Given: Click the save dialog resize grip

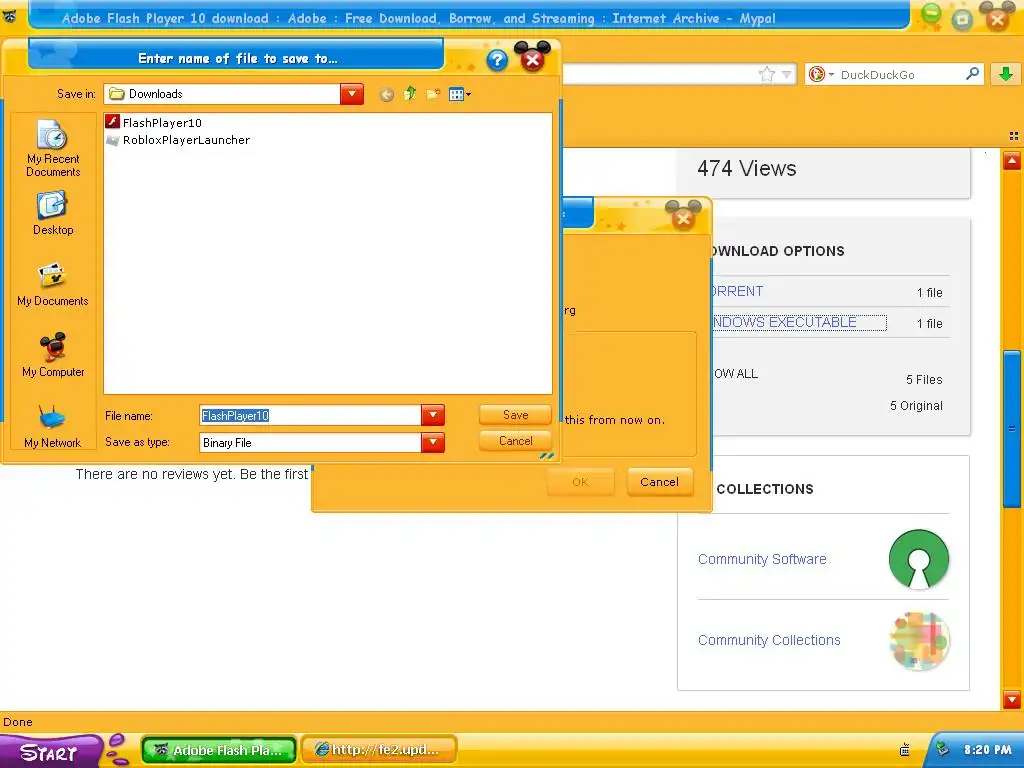Looking at the screenshot, I should coord(547,455).
